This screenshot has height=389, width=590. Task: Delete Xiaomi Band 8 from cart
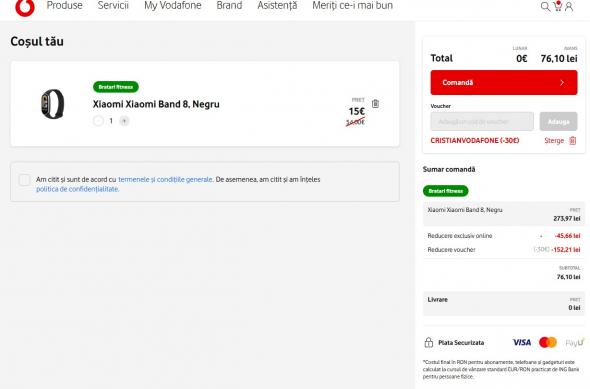[375, 103]
